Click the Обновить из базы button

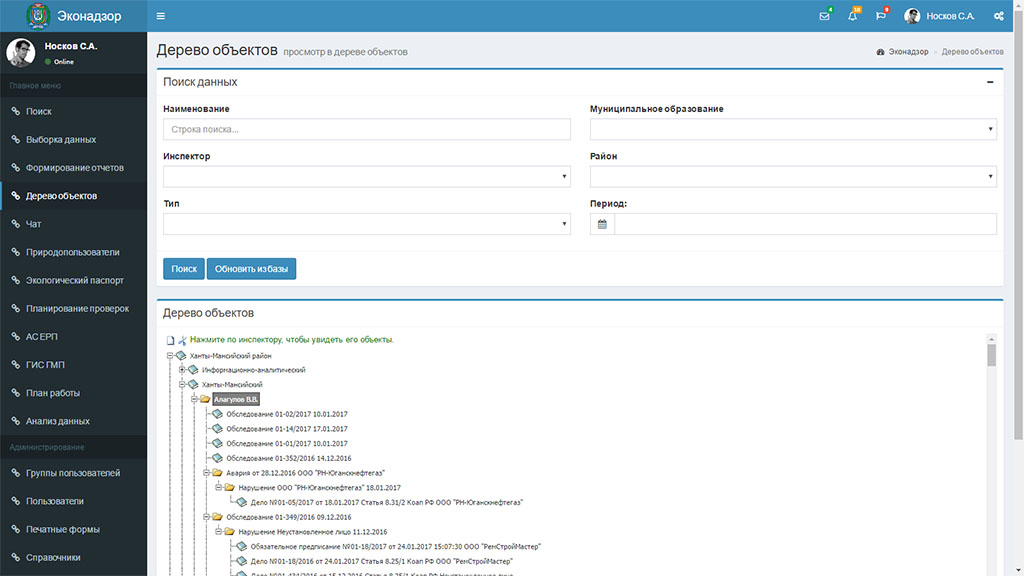click(251, 269)
